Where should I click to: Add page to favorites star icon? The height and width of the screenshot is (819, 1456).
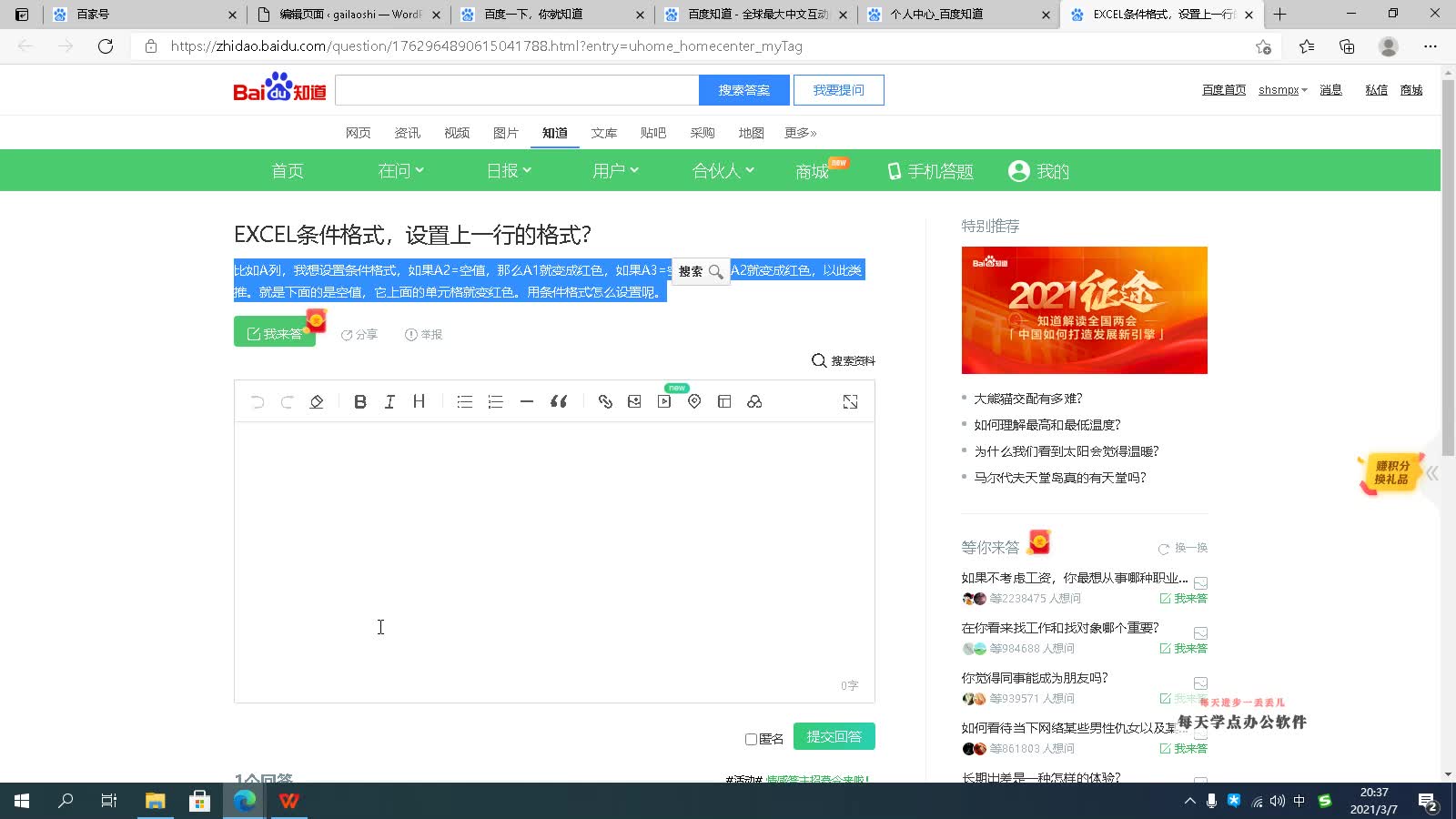coord(1263,46)
